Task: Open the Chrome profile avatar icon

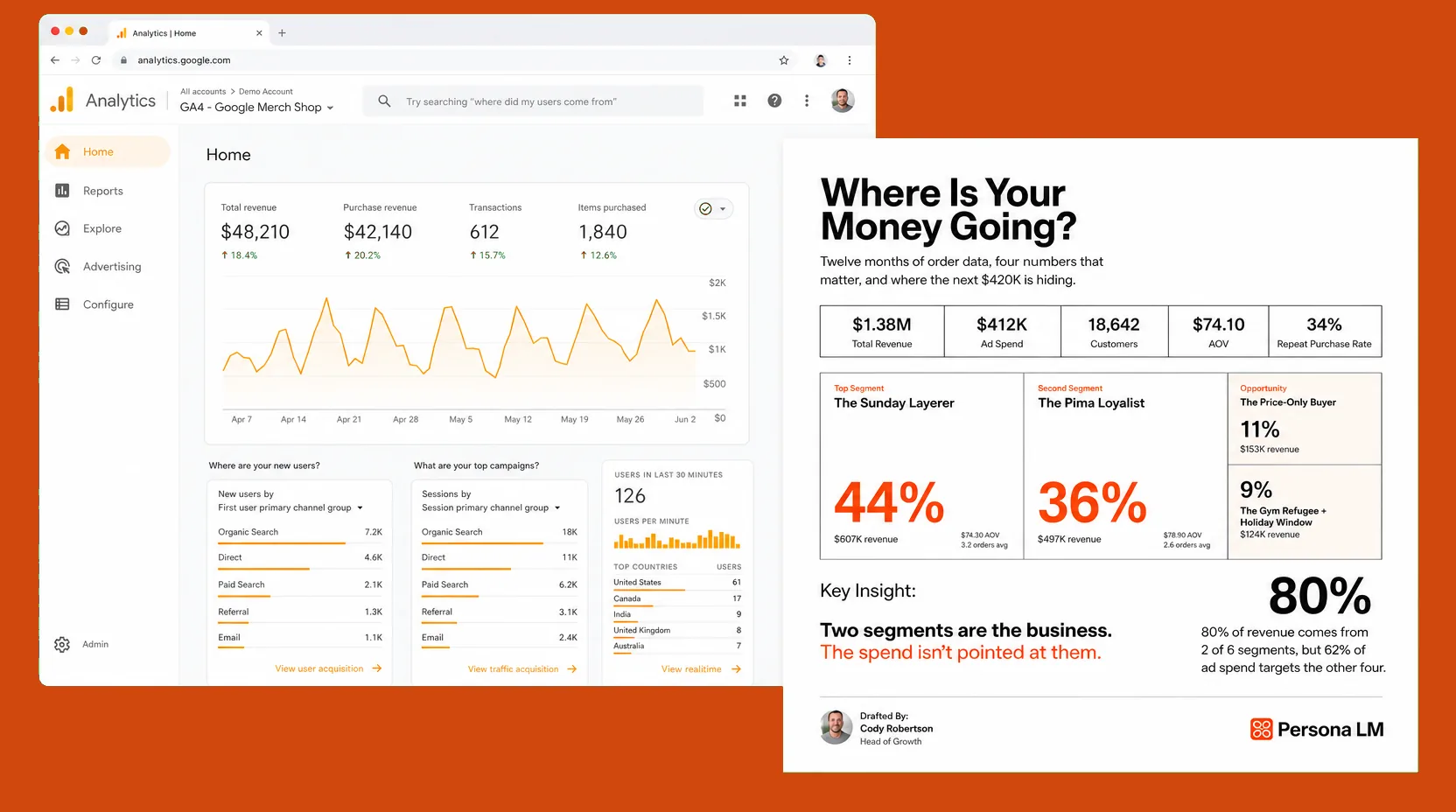Action: point(821,60)
